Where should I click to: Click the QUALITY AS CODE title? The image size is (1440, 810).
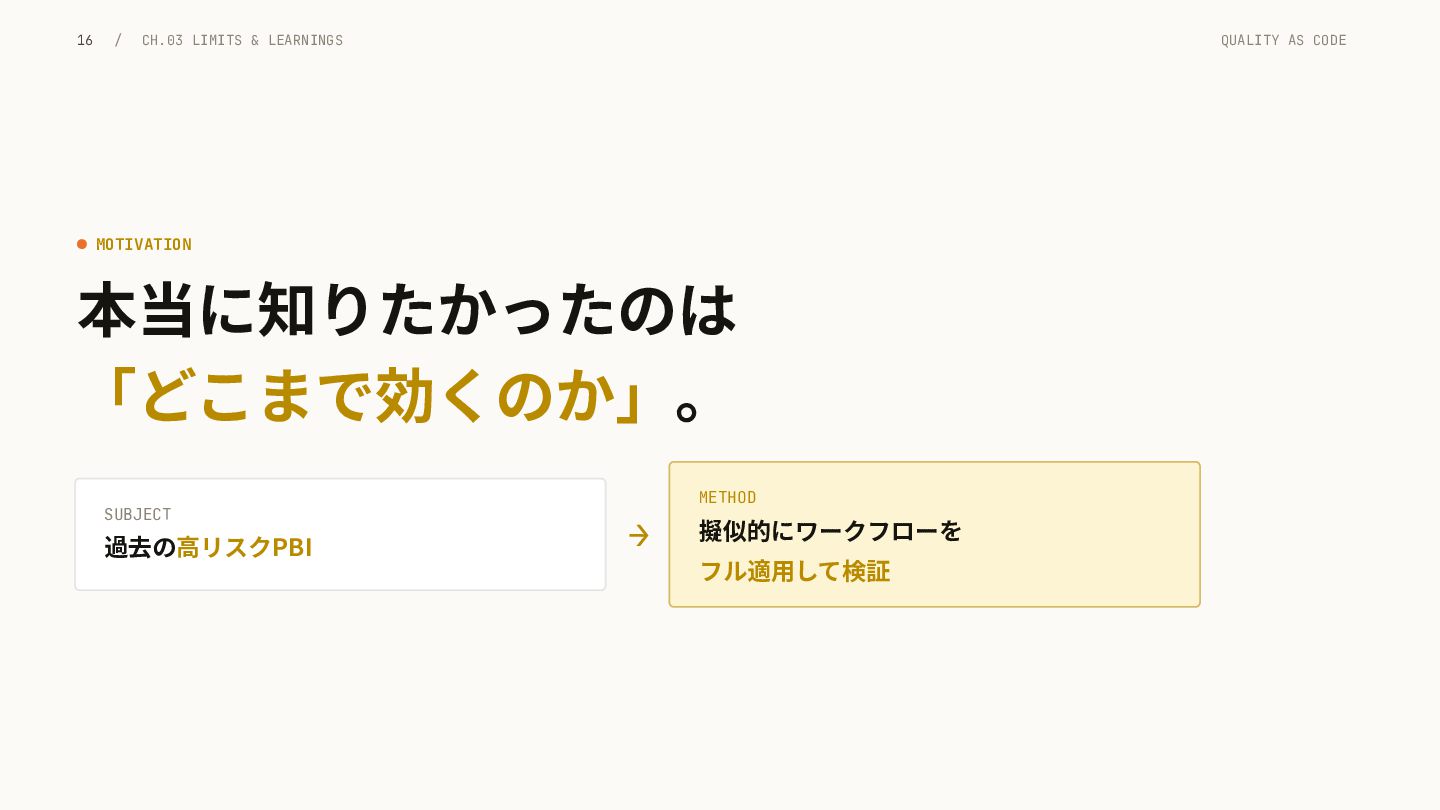[1283, 40]
